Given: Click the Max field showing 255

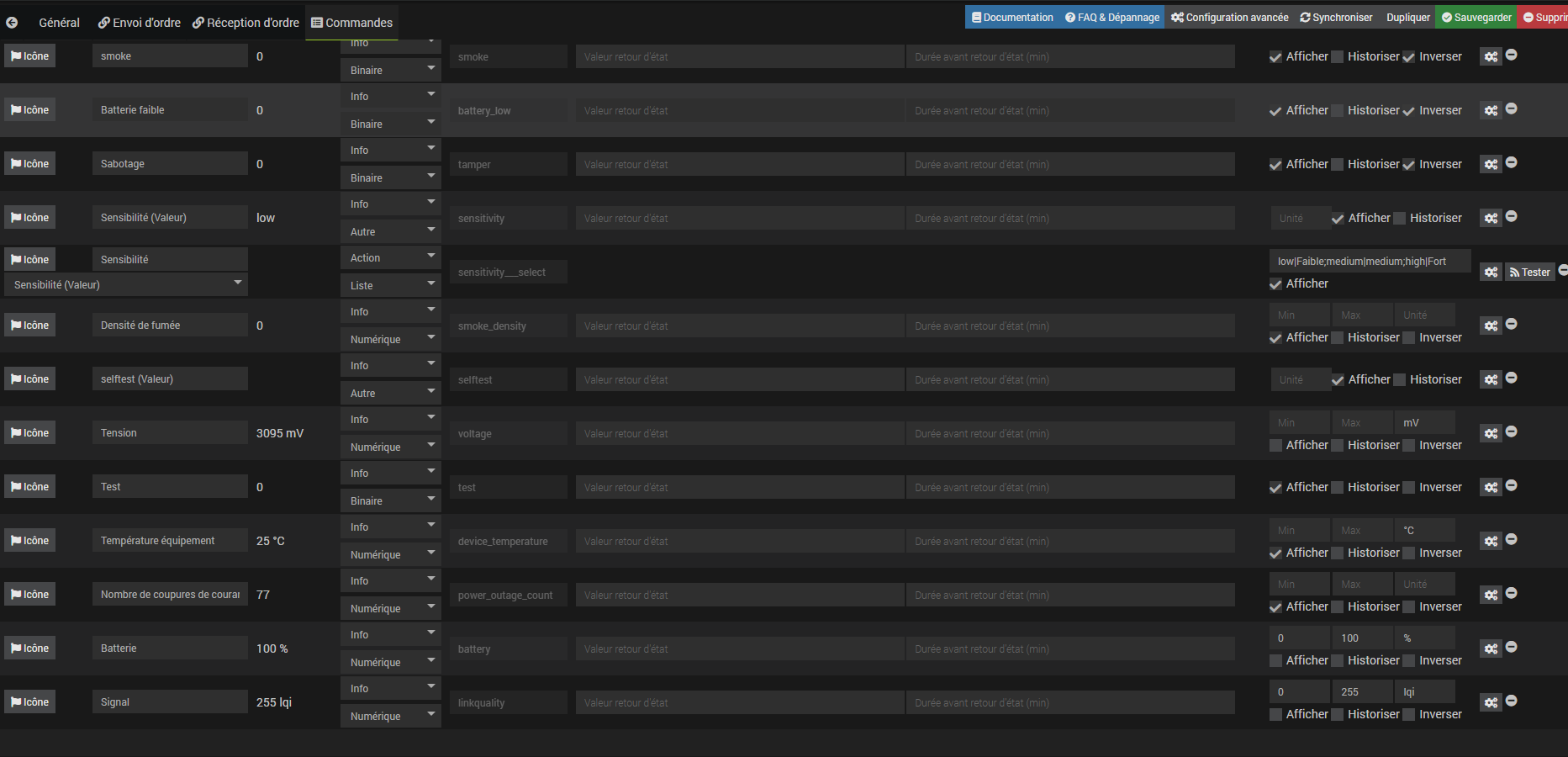Looking at the screenshot, I should tap(1362, 691).
